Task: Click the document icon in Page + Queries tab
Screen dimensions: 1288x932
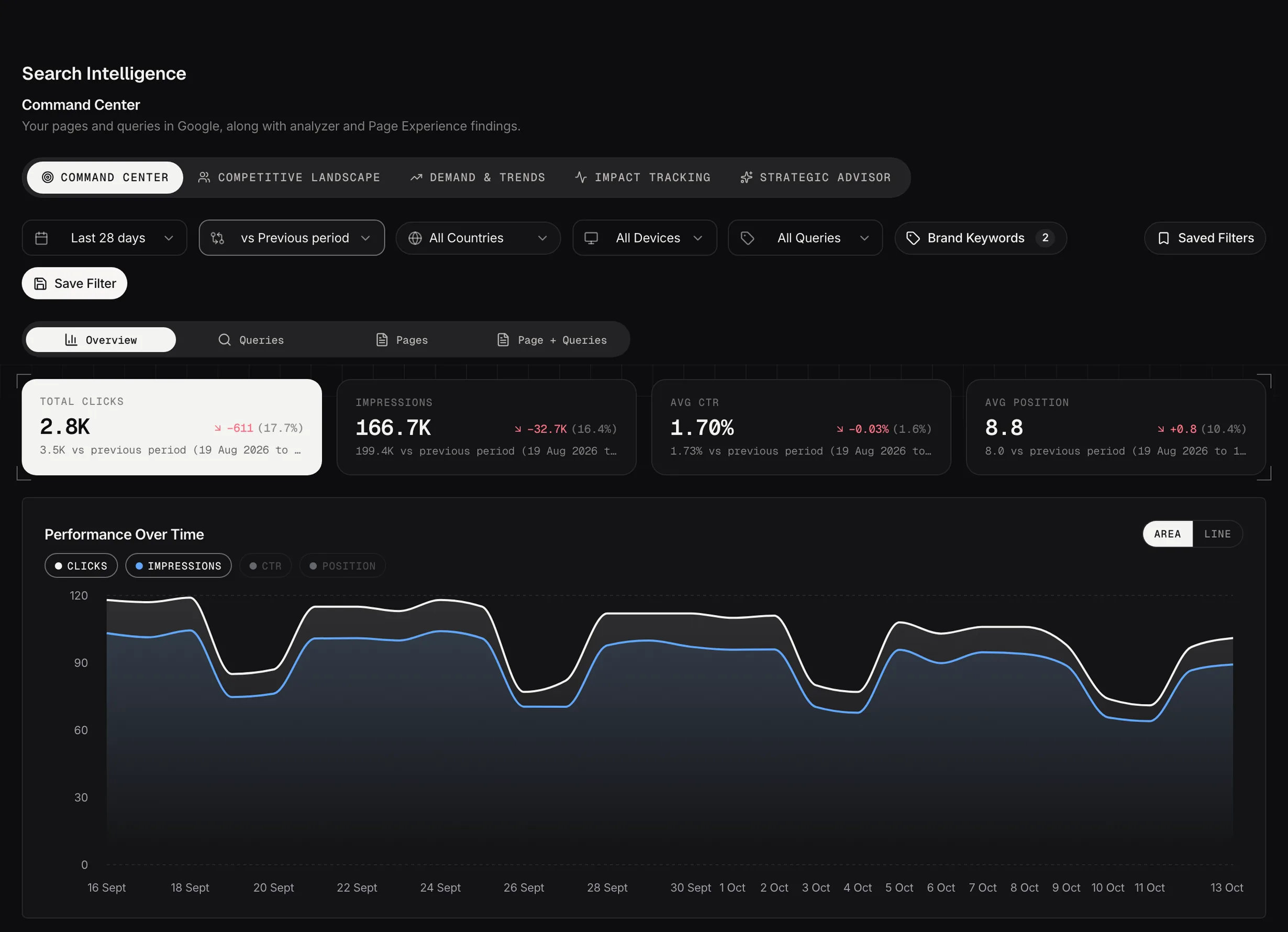Action: [x=503, y=340]
